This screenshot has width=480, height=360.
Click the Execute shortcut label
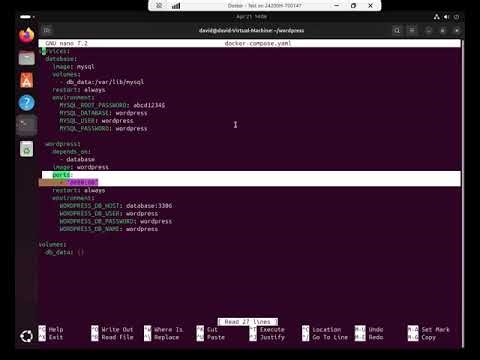pos(272,329)
